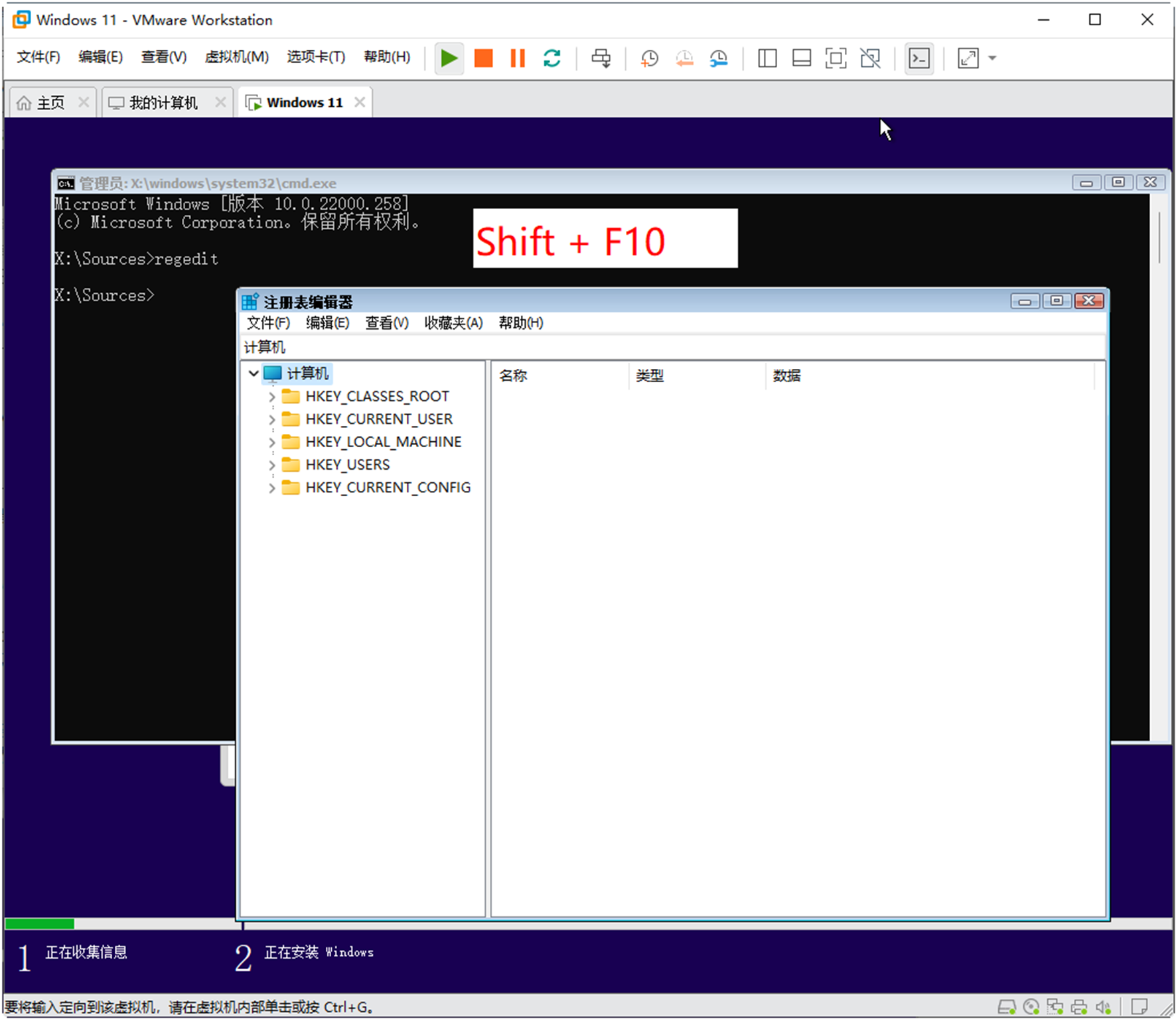Click the network adapter status icon
Viewport: 1176px width, 1019px height.
[x=1055, y=1007]
